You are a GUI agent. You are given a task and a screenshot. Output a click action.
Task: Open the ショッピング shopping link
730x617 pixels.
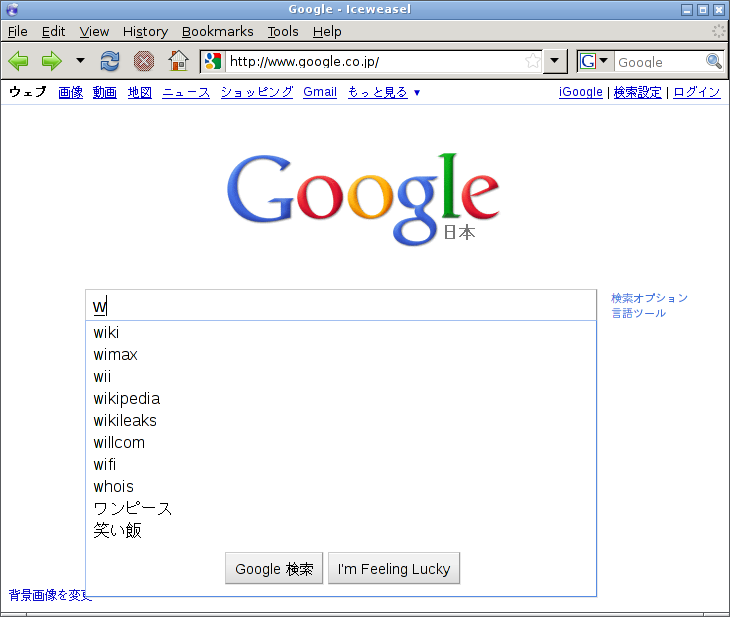pos(257,92)
